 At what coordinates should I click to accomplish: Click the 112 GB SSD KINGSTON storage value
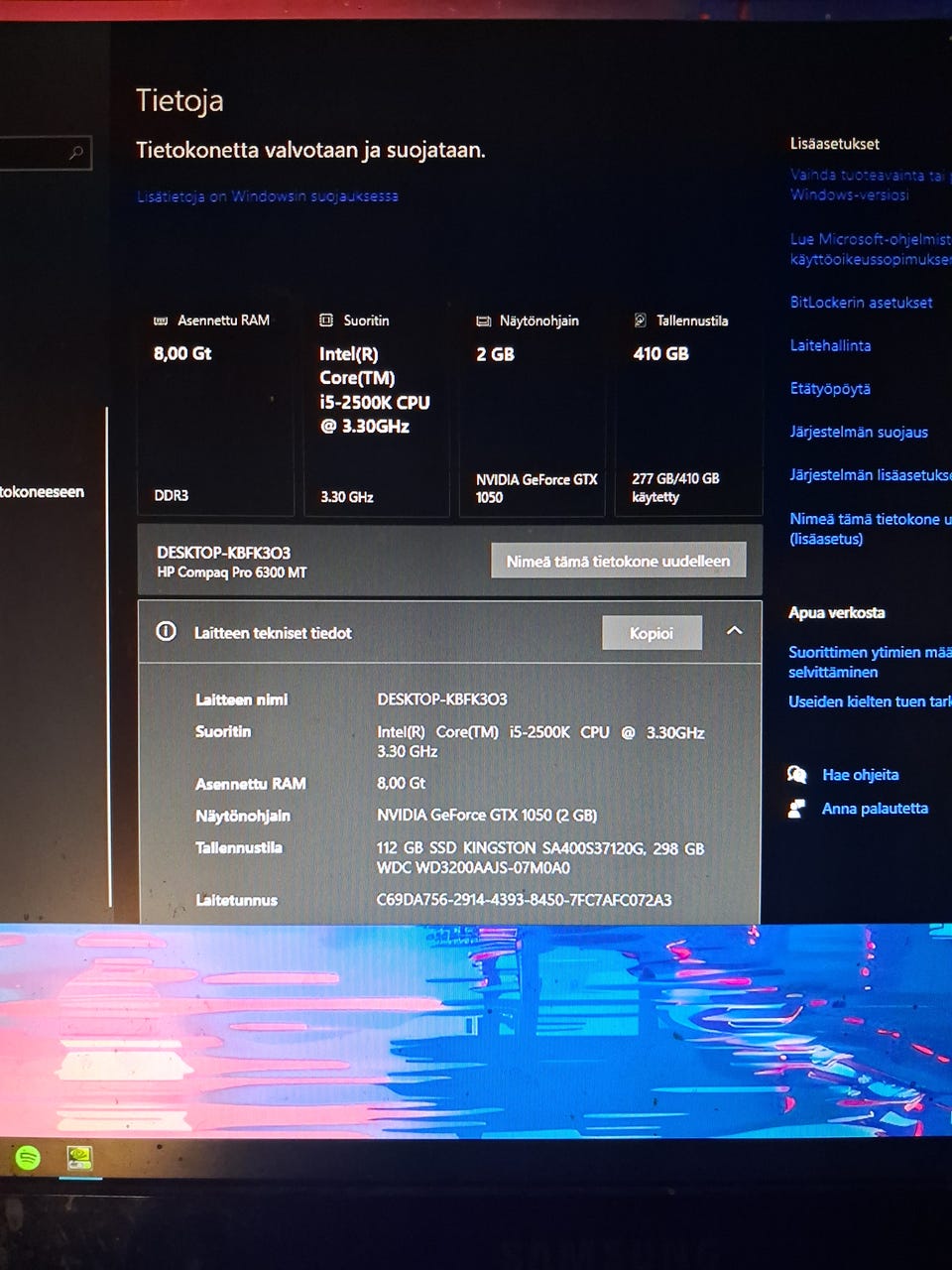click(540, 857)
